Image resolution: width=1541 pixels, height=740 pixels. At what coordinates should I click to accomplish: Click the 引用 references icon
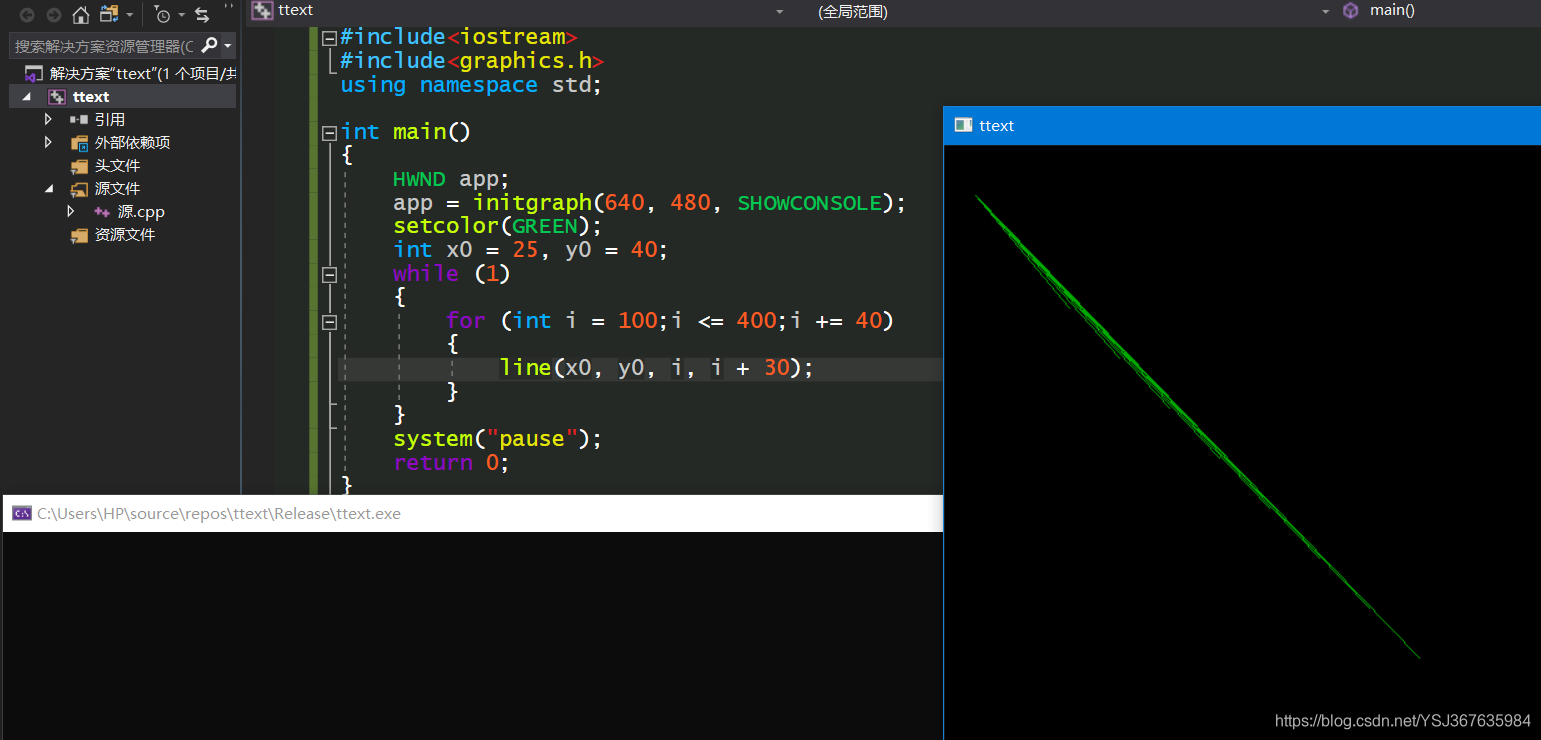click(79, 120)
